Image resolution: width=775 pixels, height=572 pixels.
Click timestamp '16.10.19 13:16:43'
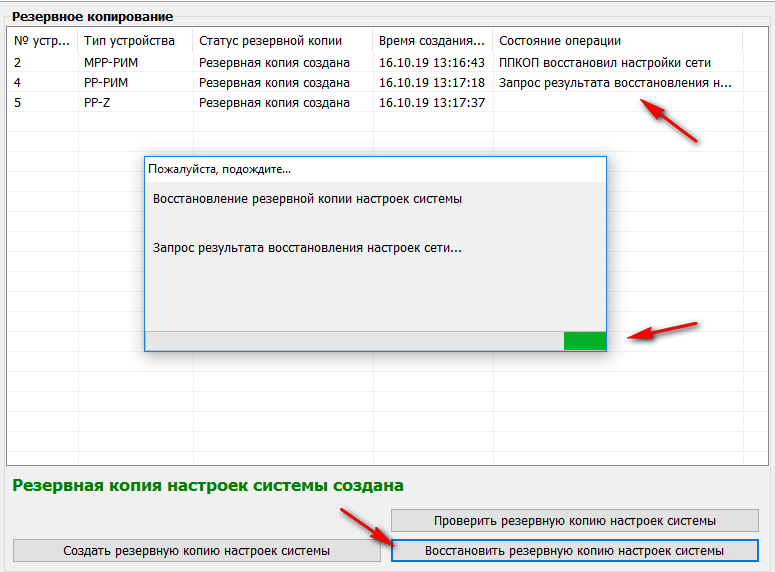click(431, 63)
